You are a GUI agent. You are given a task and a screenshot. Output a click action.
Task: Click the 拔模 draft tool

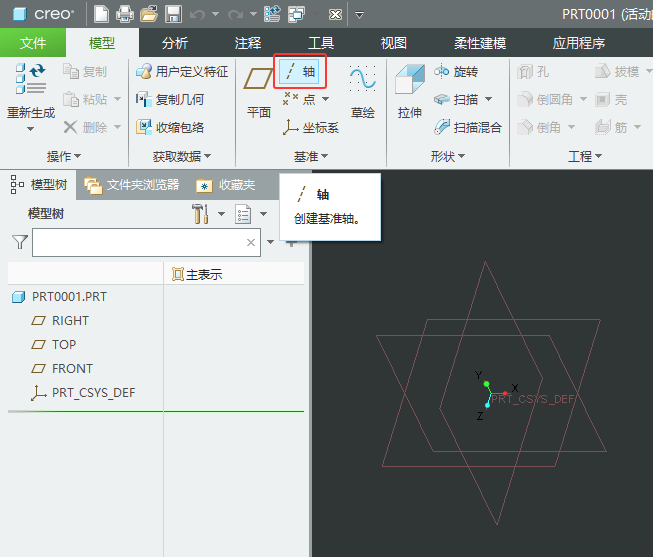(x=617, y=72)
